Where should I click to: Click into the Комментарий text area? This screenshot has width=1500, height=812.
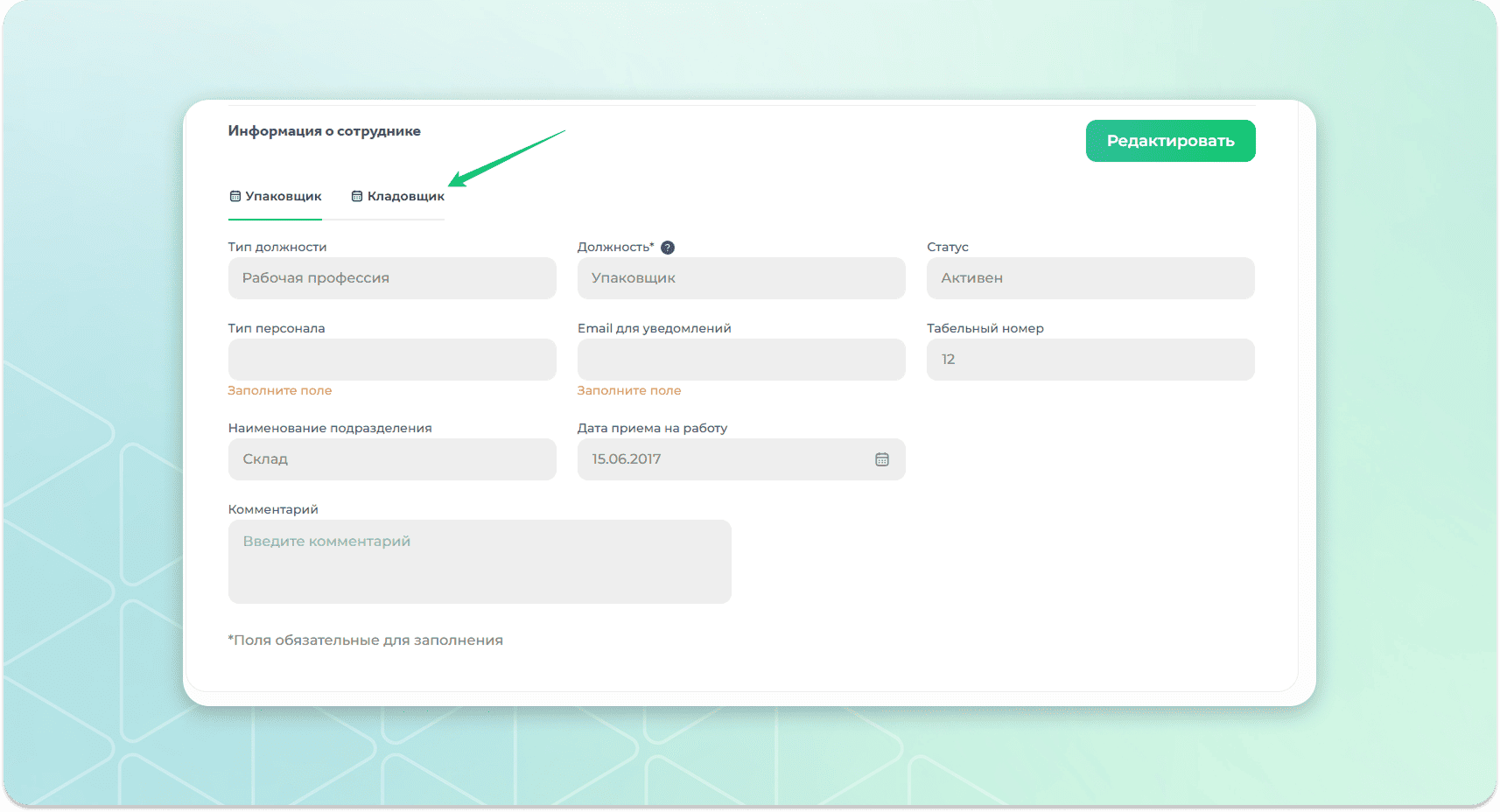[x=479, y=562]
